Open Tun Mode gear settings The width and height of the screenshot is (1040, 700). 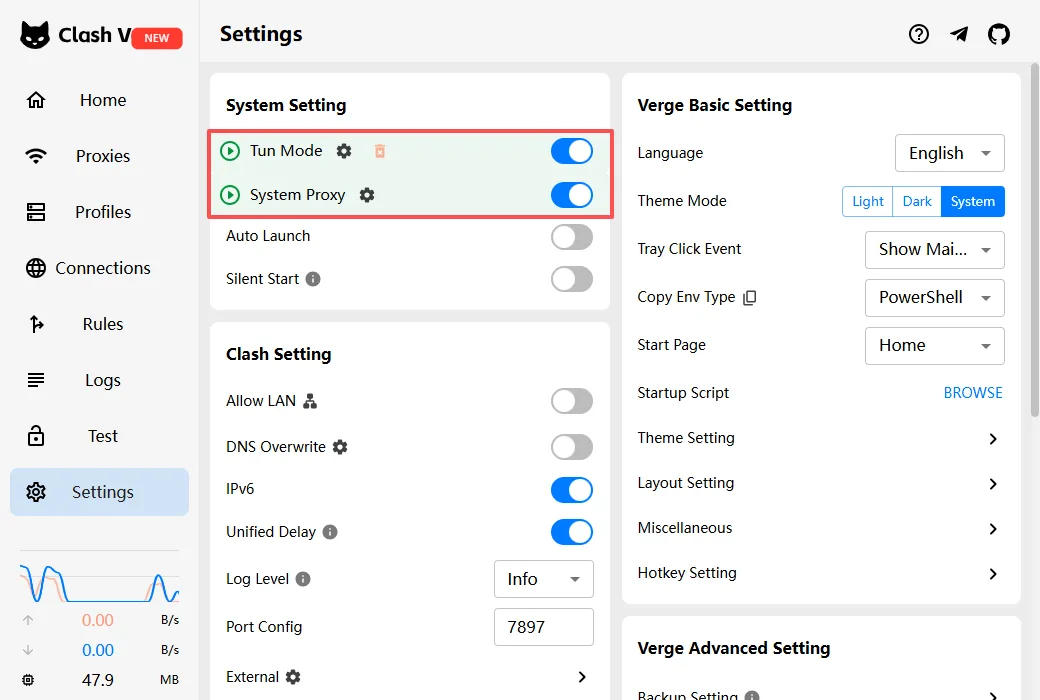344,151
